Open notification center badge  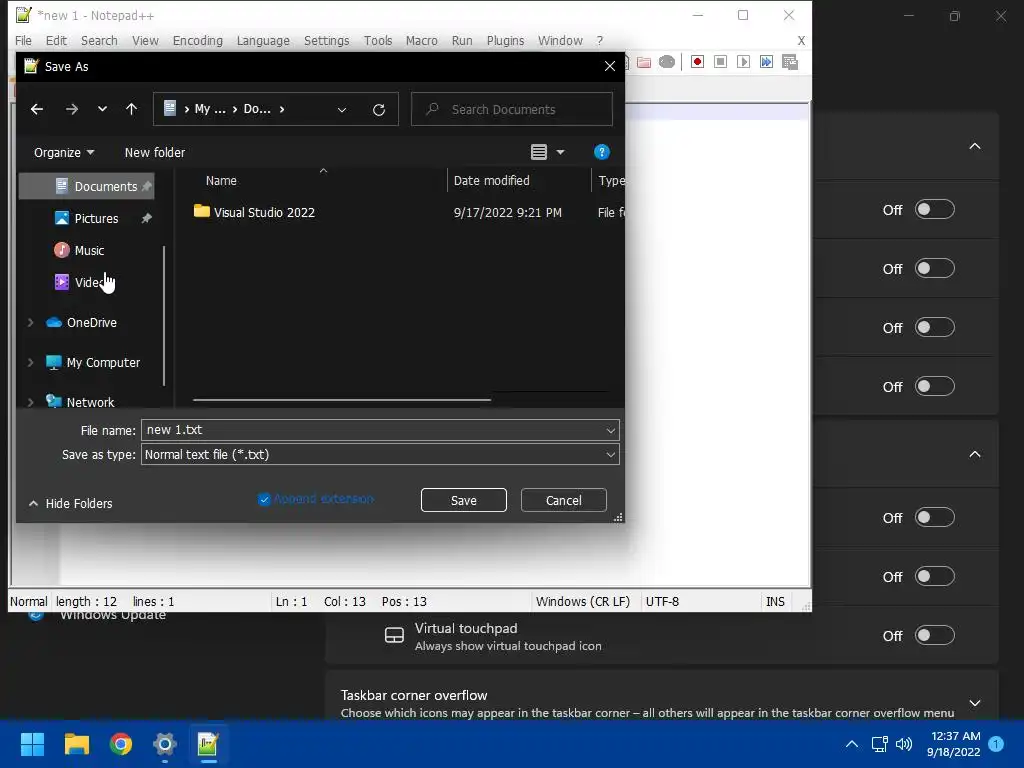(996, 744)
